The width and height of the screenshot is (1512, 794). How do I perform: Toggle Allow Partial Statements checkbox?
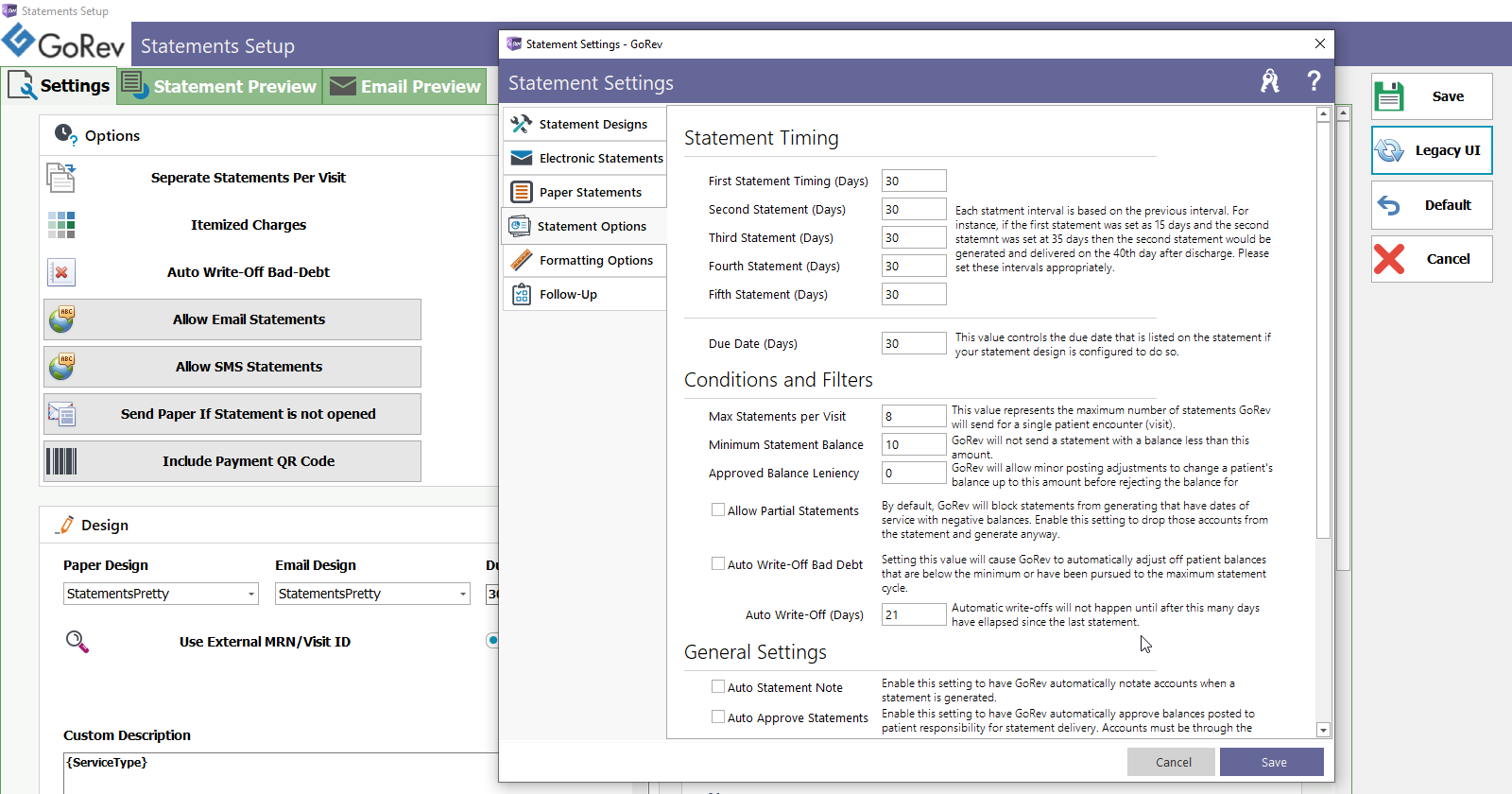(x=718, y=509)
